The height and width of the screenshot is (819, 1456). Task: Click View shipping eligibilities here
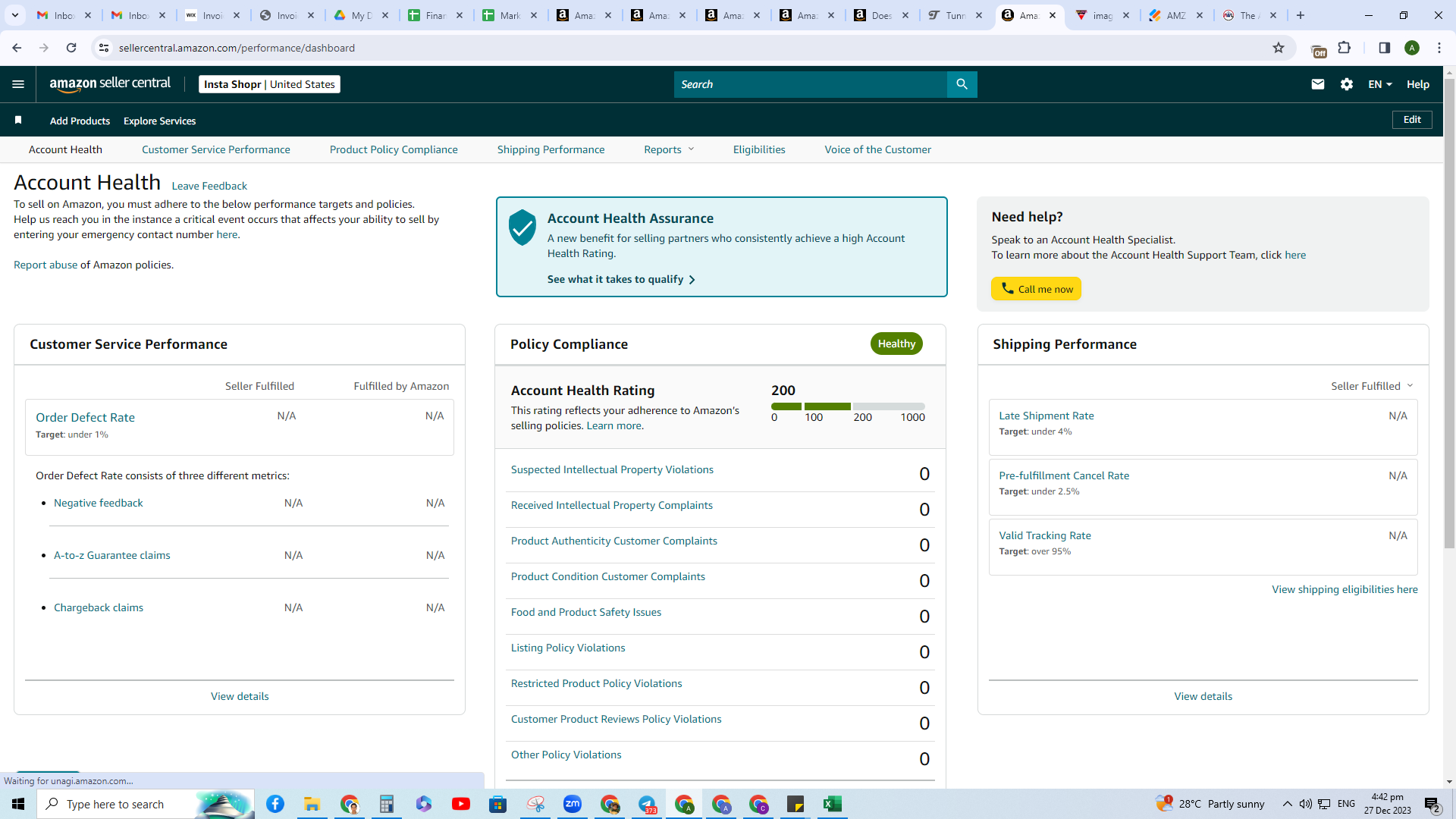[x=1345, y=589]
